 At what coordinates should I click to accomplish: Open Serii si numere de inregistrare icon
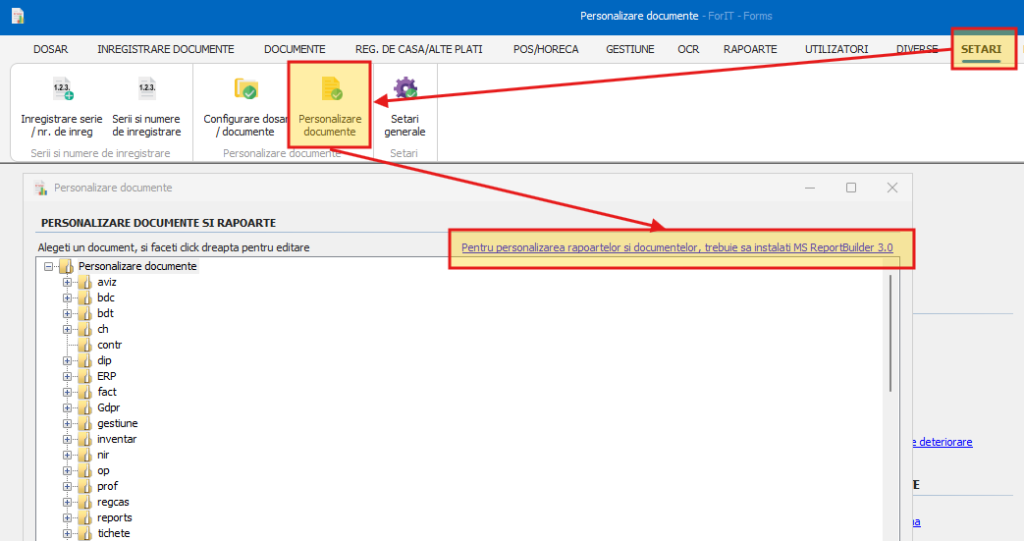pyautogui.click(x=146, y=90)
